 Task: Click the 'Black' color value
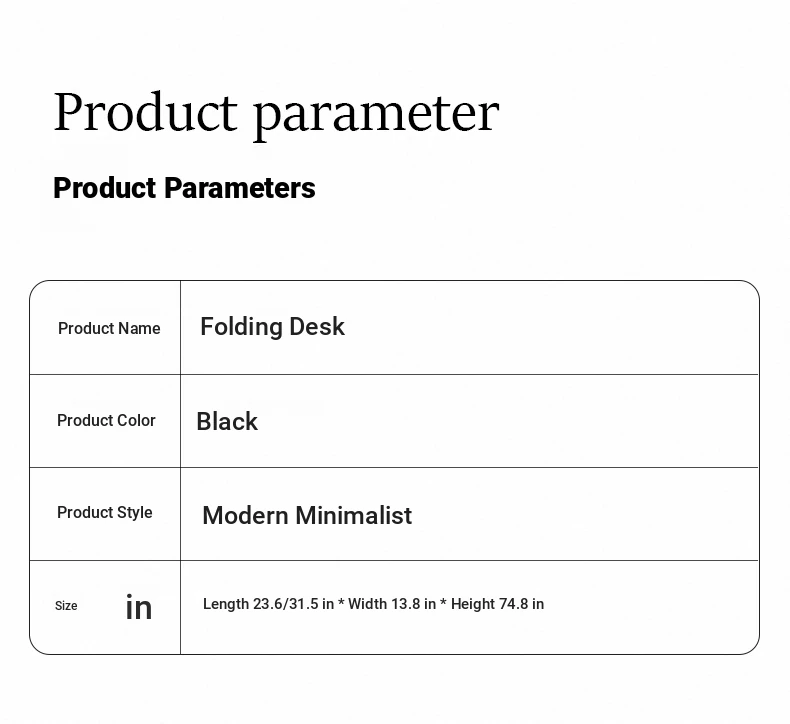coord(227,421)
